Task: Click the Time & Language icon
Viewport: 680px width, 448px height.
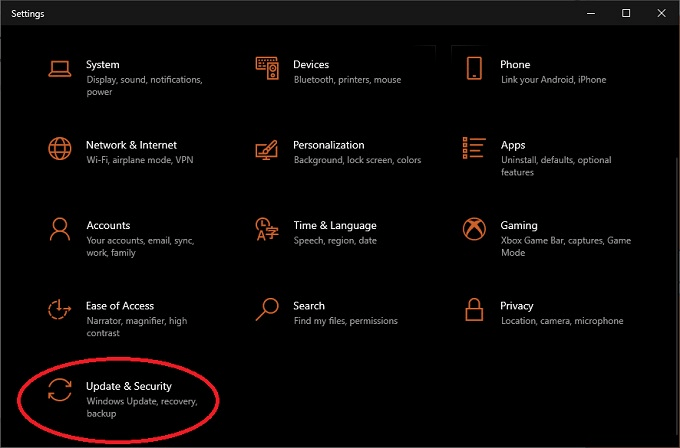Action: (266, 230)
